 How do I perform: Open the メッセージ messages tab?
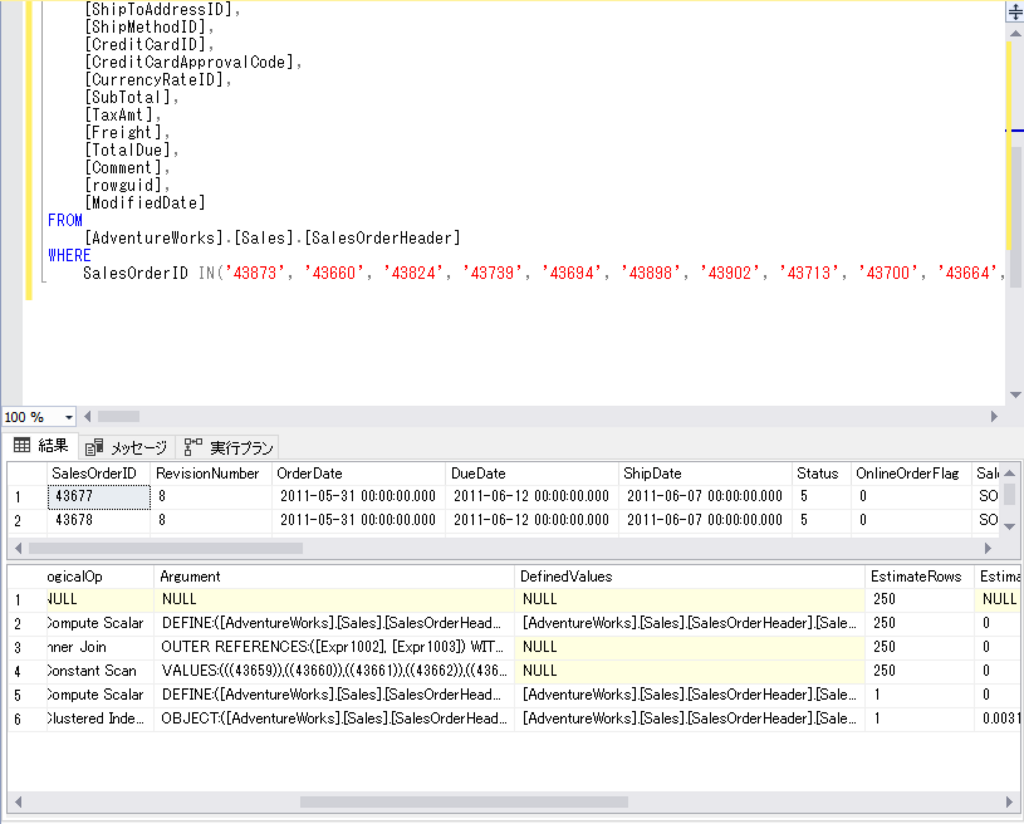(127, 447)
